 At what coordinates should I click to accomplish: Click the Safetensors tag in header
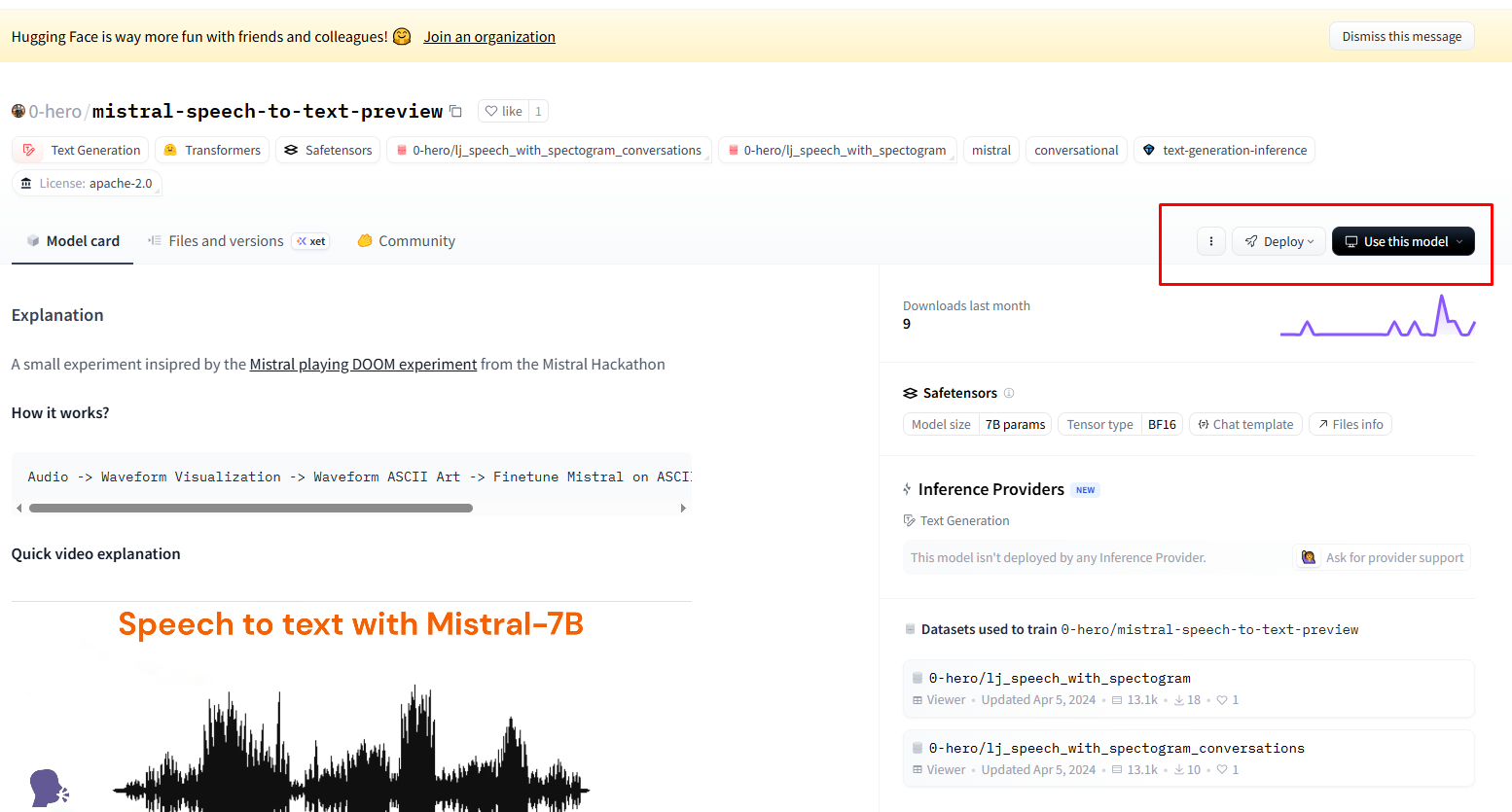pyautogui.click(x=328, y=150)
